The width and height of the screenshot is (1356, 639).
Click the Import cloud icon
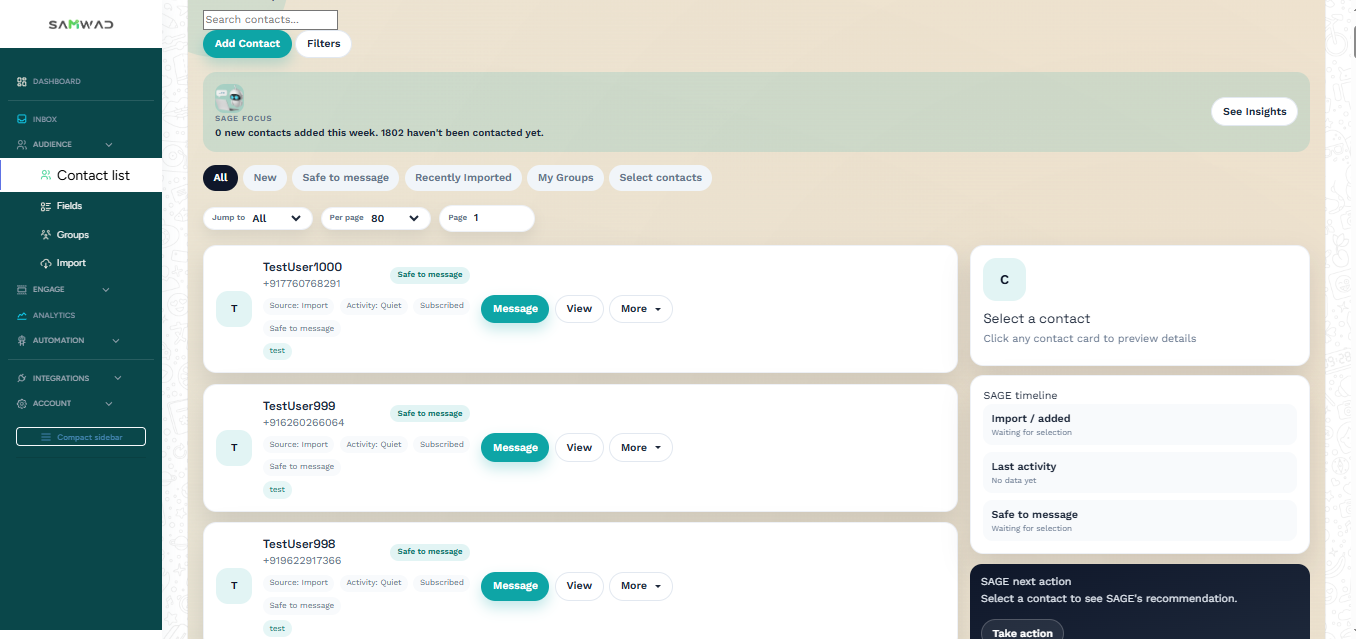click(46, 263)
